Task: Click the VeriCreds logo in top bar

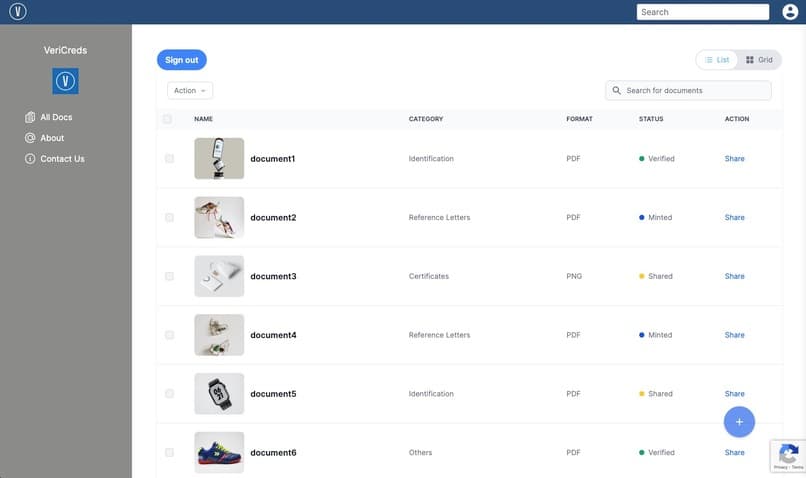Action: tap(18, 11)
